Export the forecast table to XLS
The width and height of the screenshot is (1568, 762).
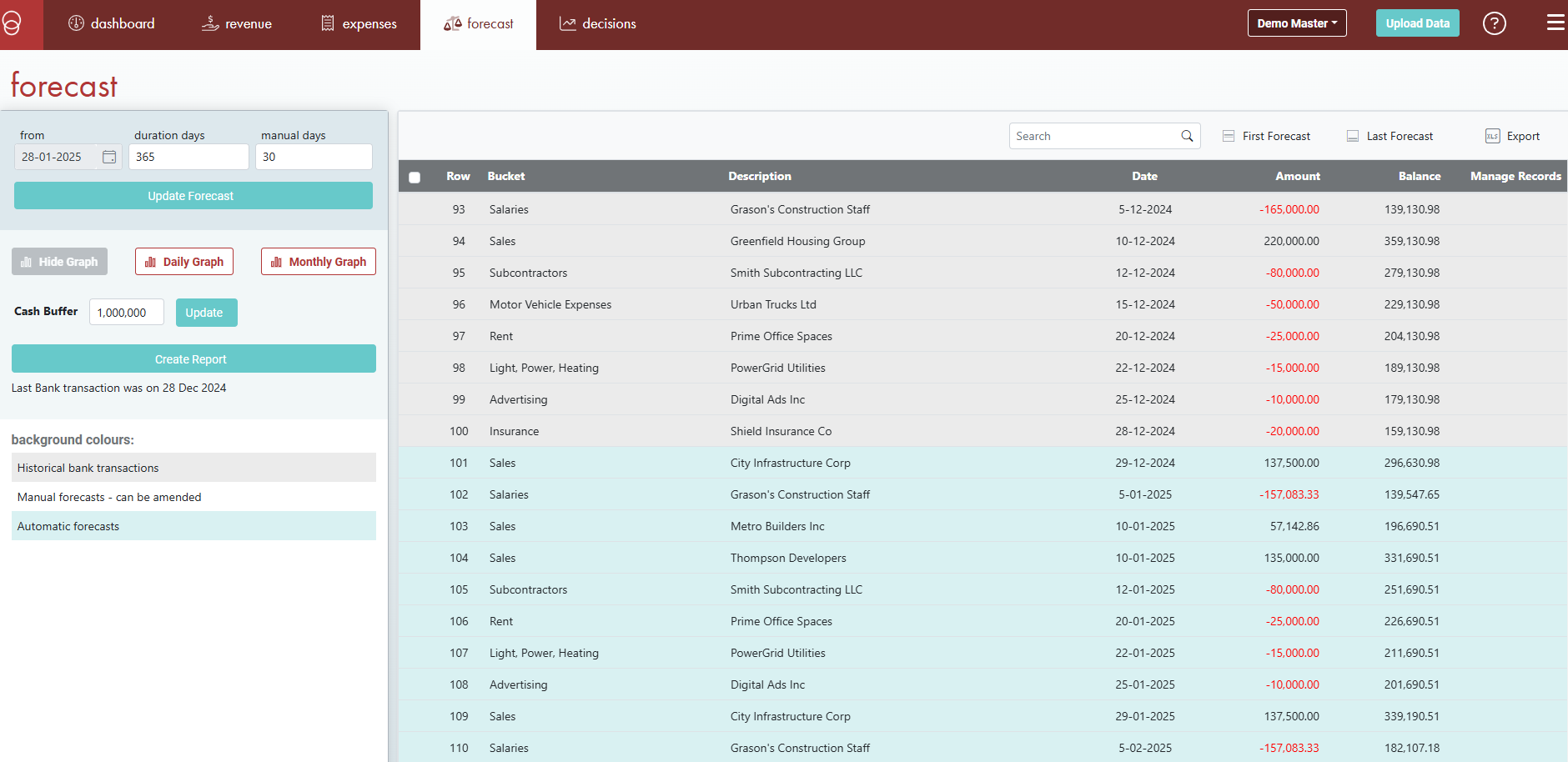click(1512, 136)
